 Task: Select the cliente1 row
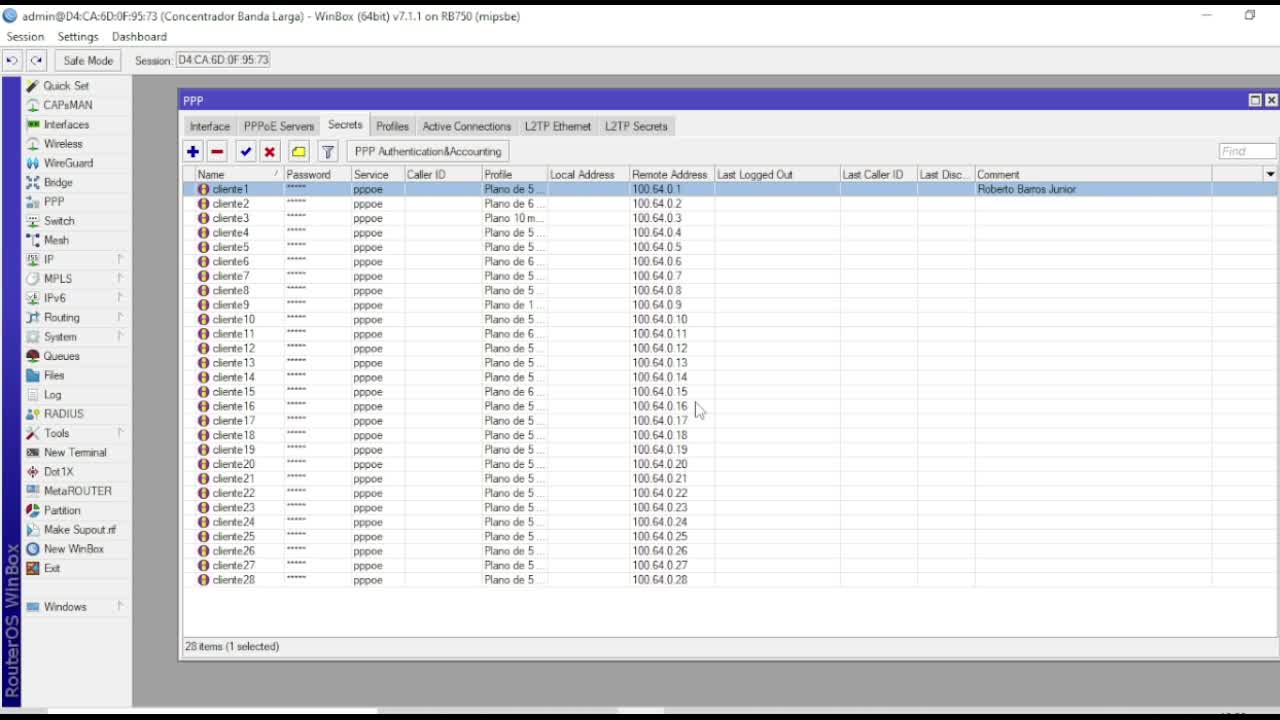click(730, 189)
